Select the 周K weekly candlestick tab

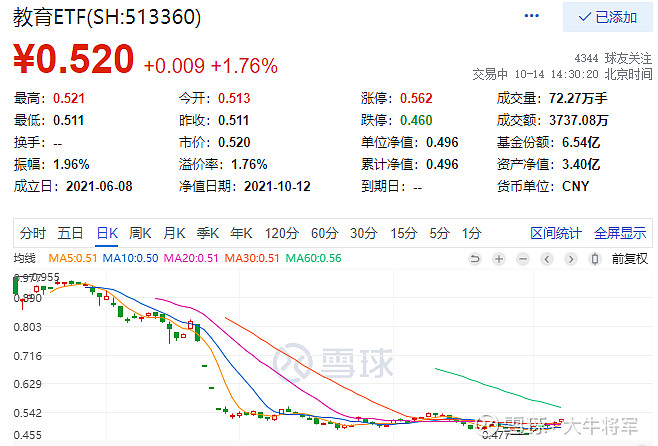tap(140, 233)
